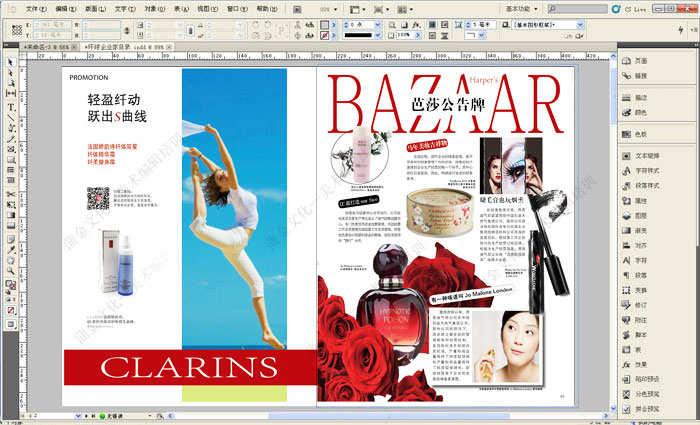Open the 段落样式 (Paragraph Styles) panel
This screenshot has height=425, width=700.
click(x=641, y=185)
